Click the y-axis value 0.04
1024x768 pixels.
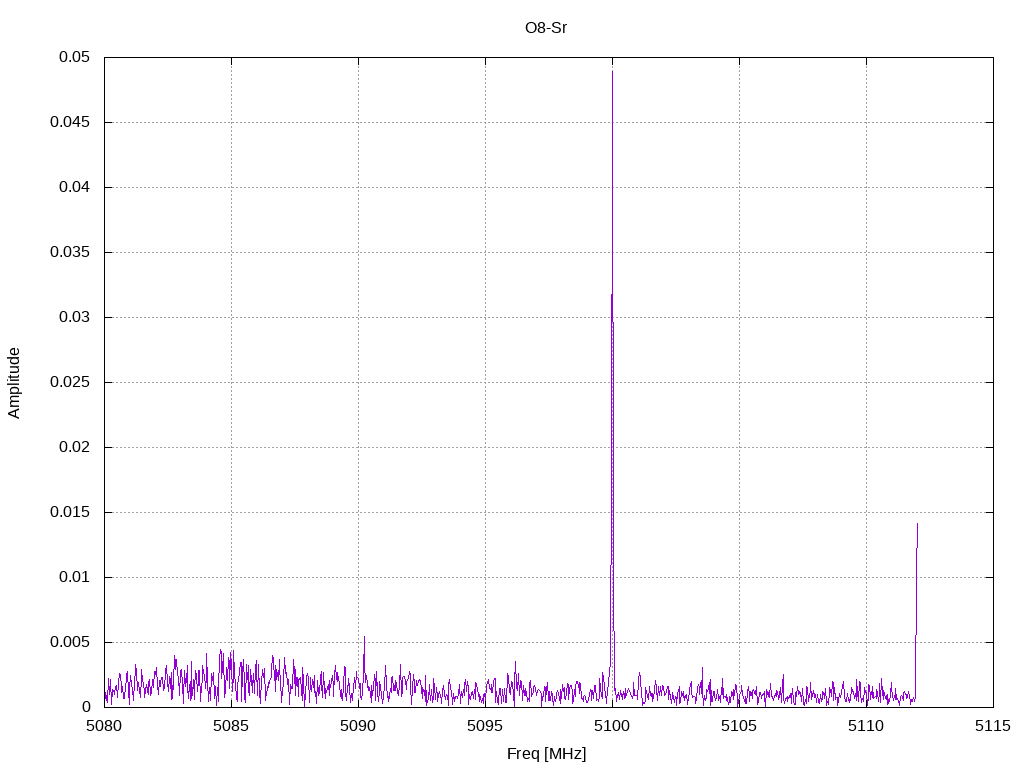coord(74,187)
